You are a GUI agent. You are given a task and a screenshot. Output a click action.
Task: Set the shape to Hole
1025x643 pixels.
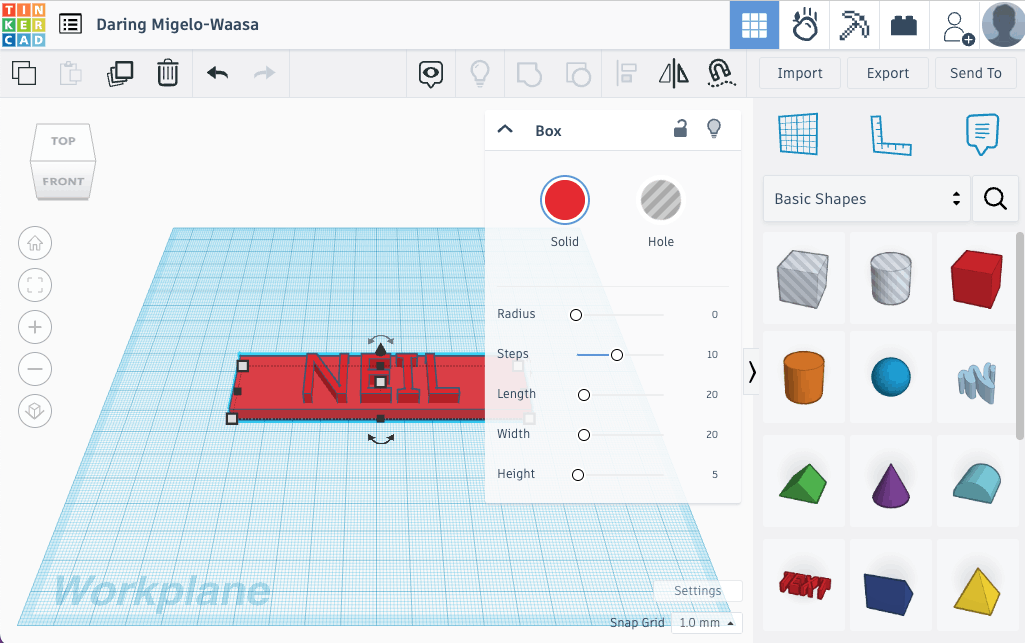pyautogui.click(x=660, y=201)
